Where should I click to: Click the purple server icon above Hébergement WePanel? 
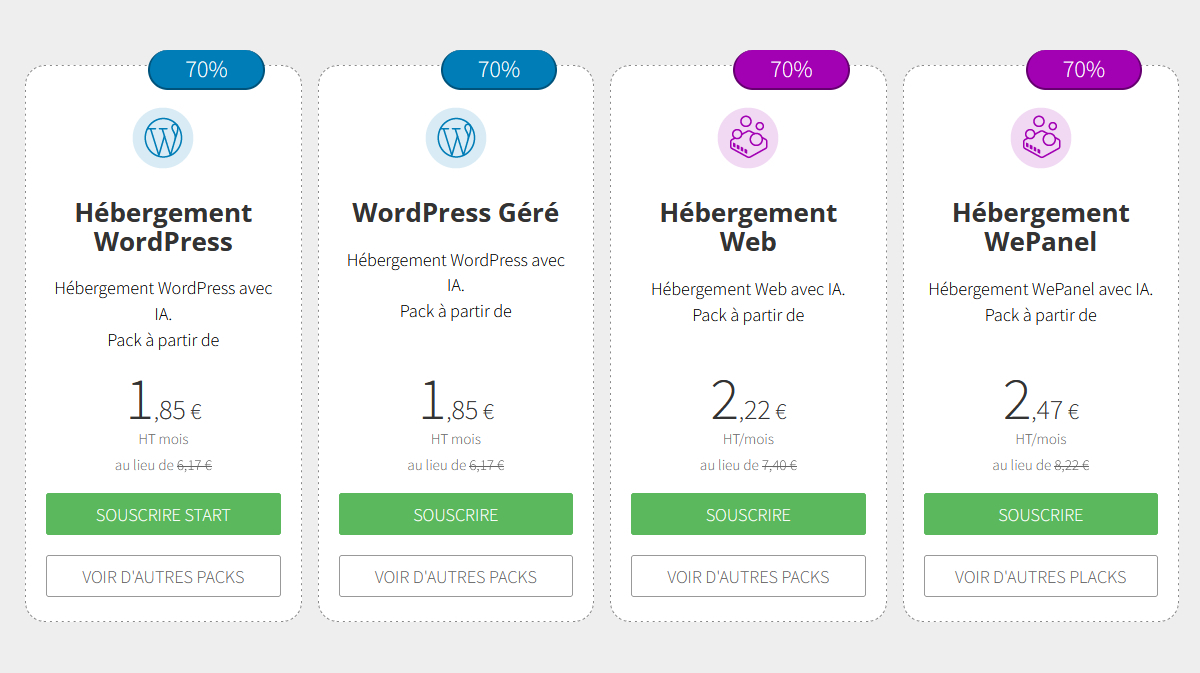tap(1041, 138)
